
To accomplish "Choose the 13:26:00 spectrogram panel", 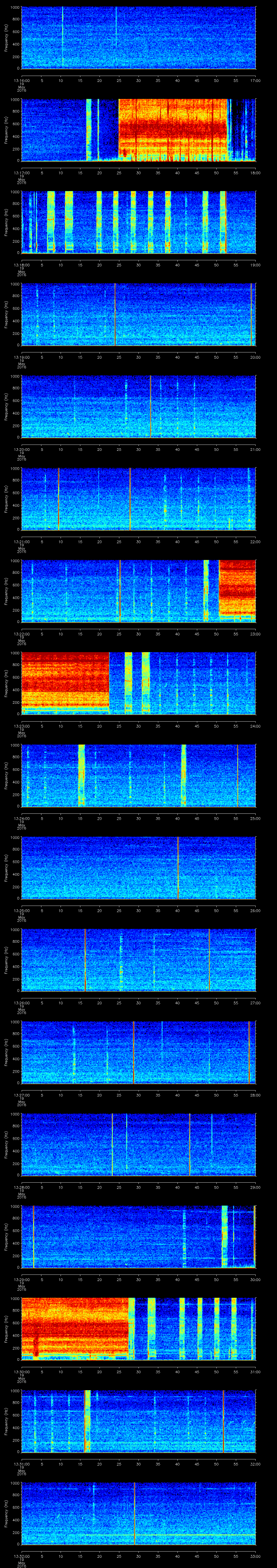I will pos(138,960).
